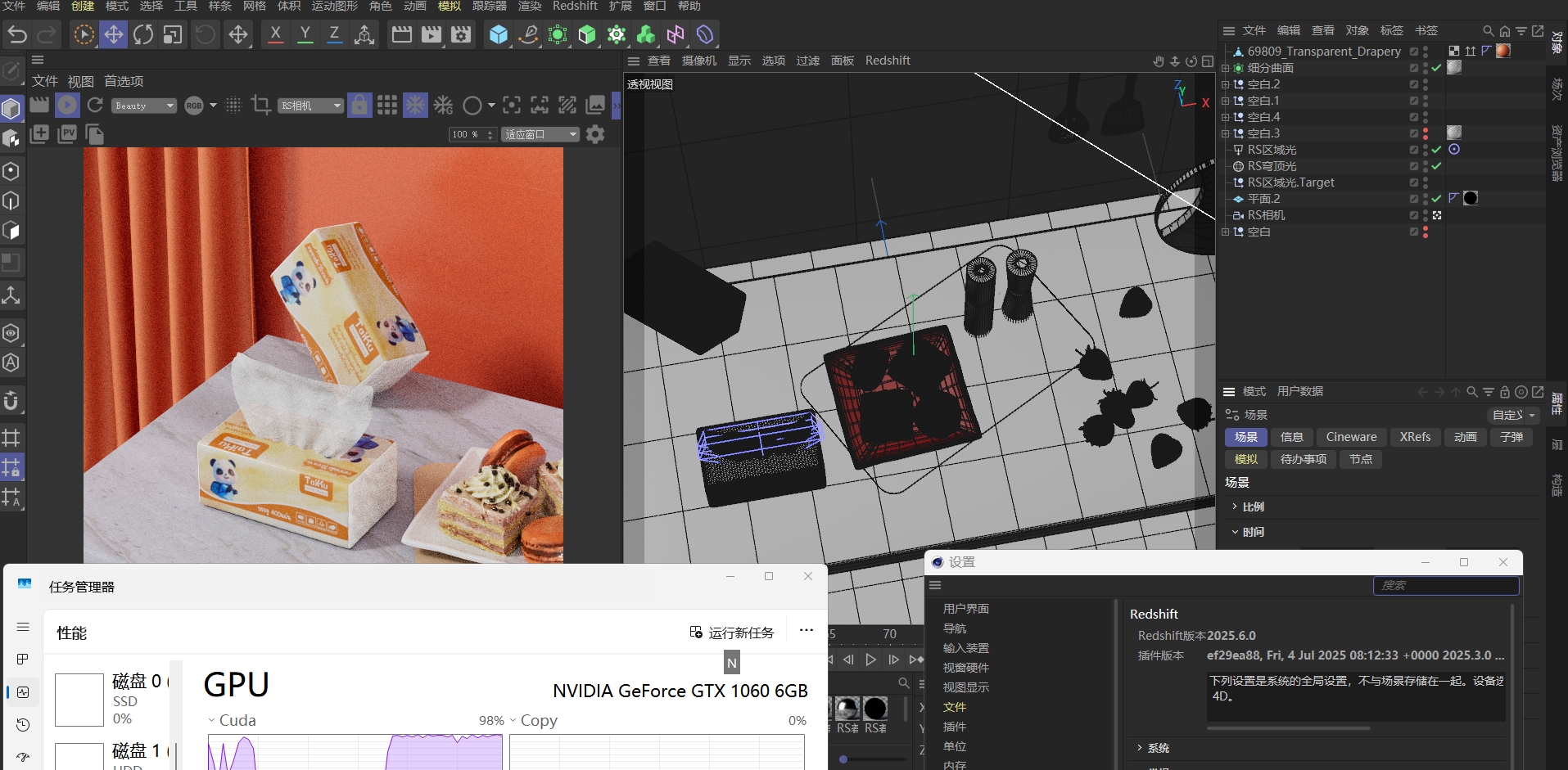This screenshot has height=770, width=1568.
Task: Click the refresh render icon in Redshift view
Action: [95, 105]
